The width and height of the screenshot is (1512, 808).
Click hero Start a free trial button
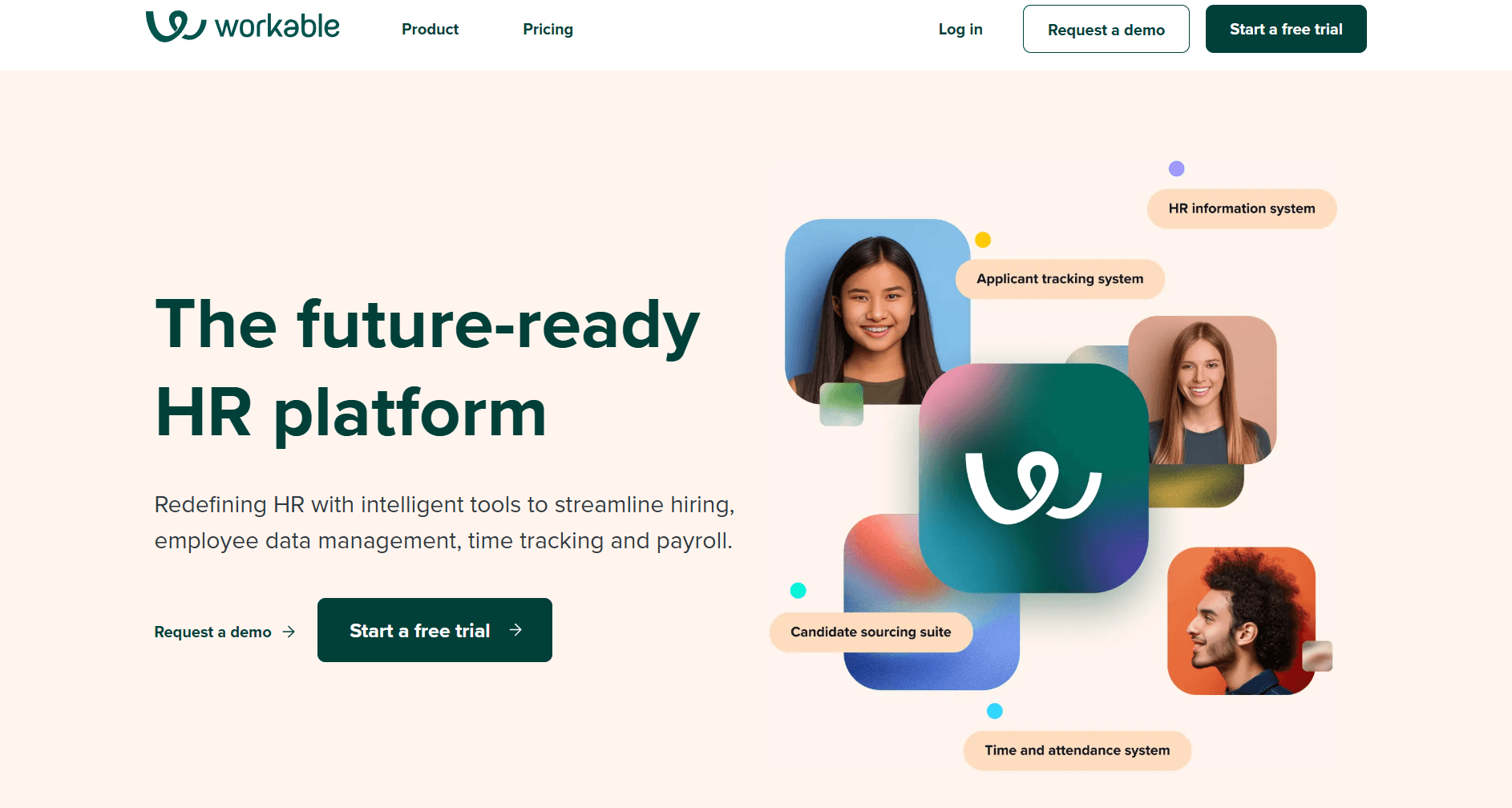tap(435, 630)
